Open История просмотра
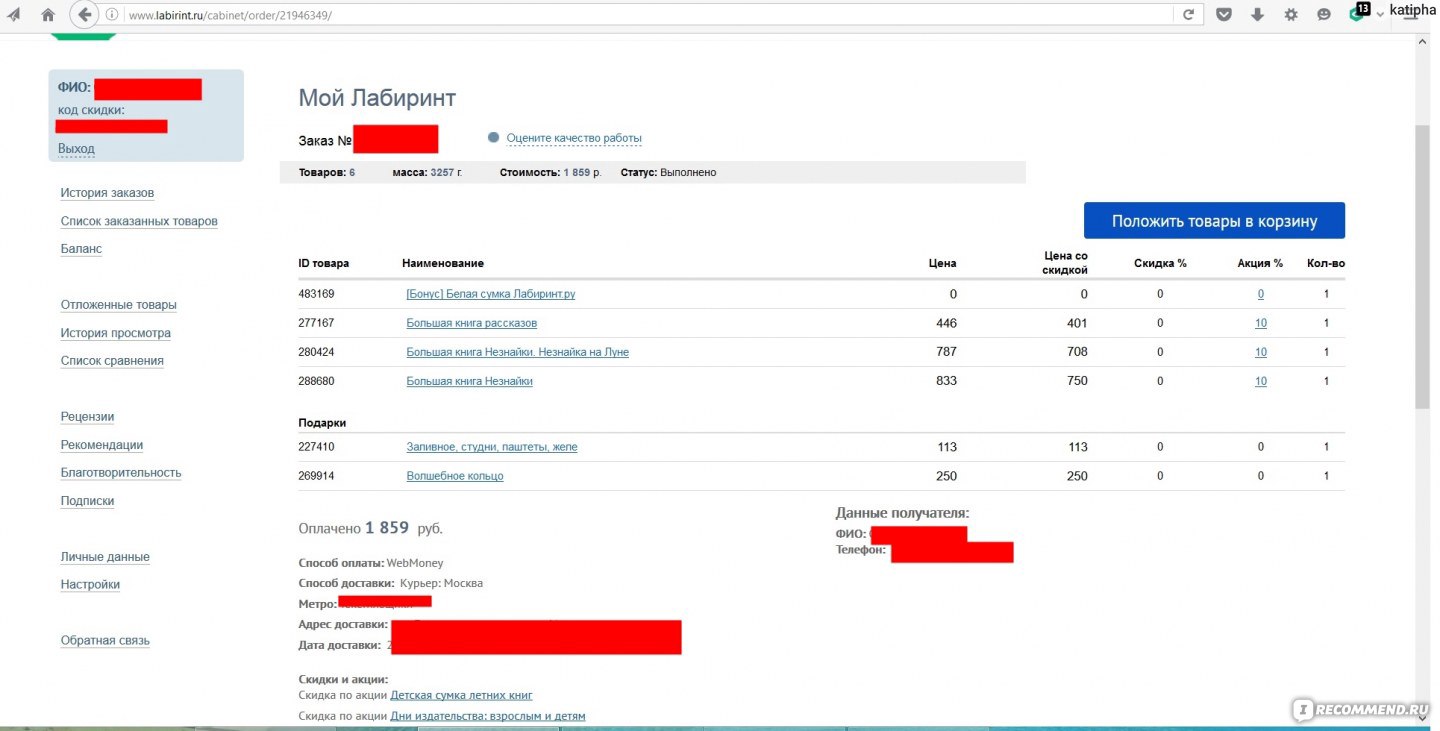Screen dimensions: 1440x731 (115, 333)
